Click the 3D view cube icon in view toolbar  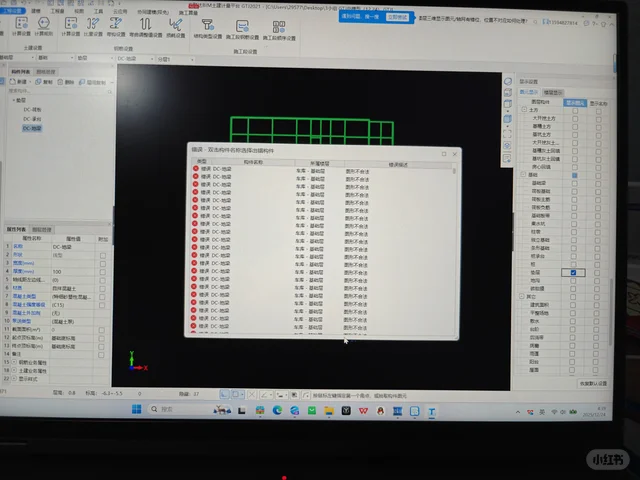pyautogui.click(x=508, y=93)
